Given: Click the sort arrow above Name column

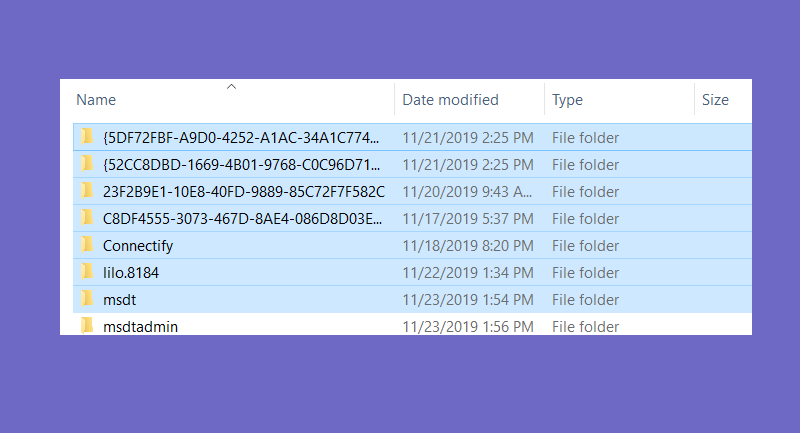Looking at the screenshot, I should [231, 87].
